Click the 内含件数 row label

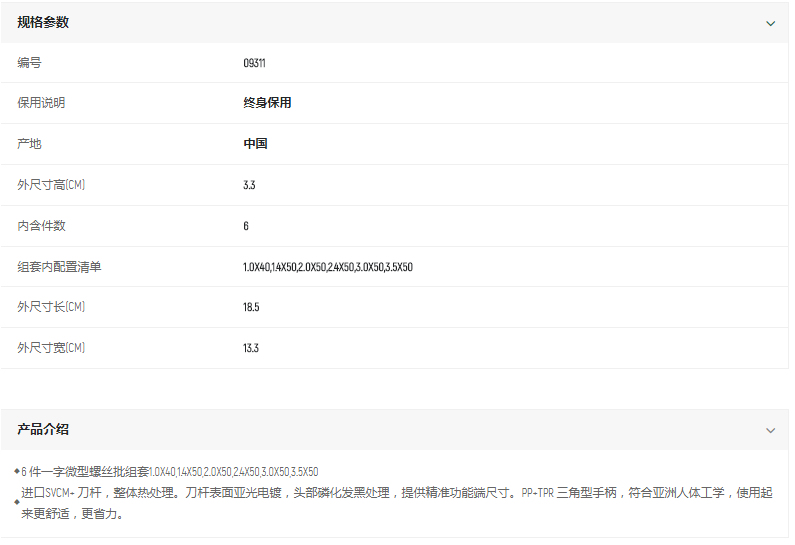click(x=41, y=226)
